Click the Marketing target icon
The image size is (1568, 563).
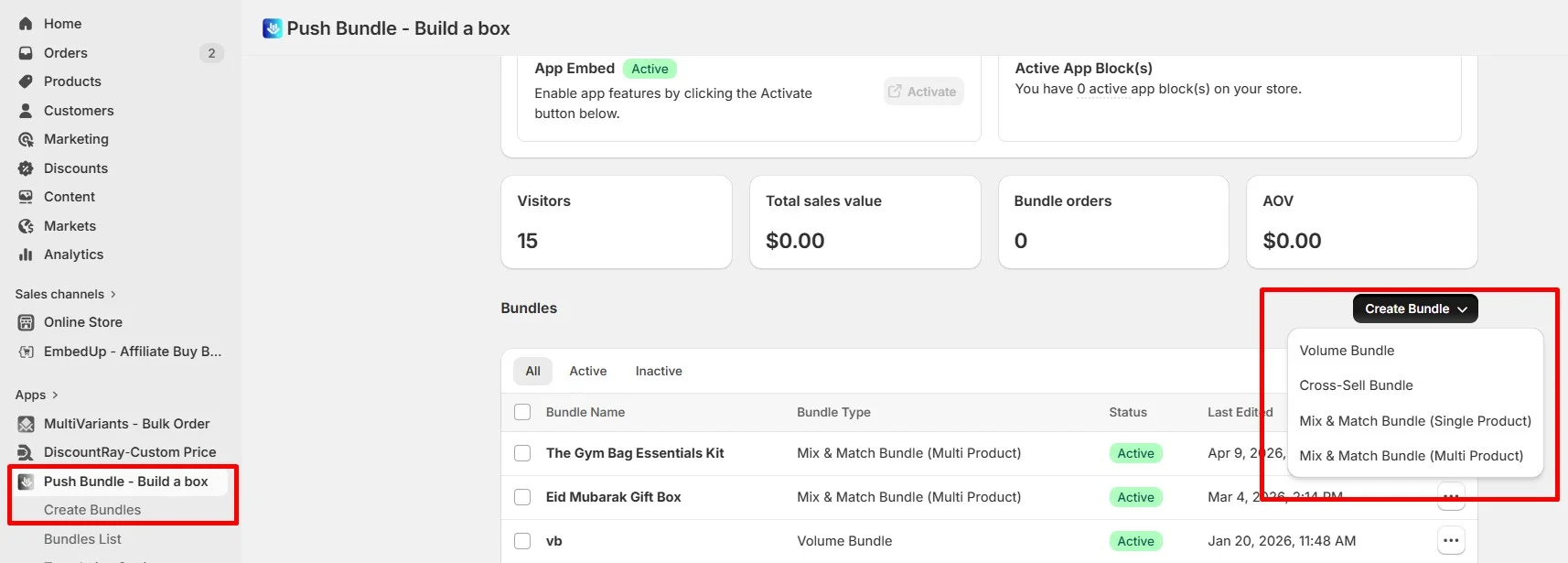click(26, 139)
